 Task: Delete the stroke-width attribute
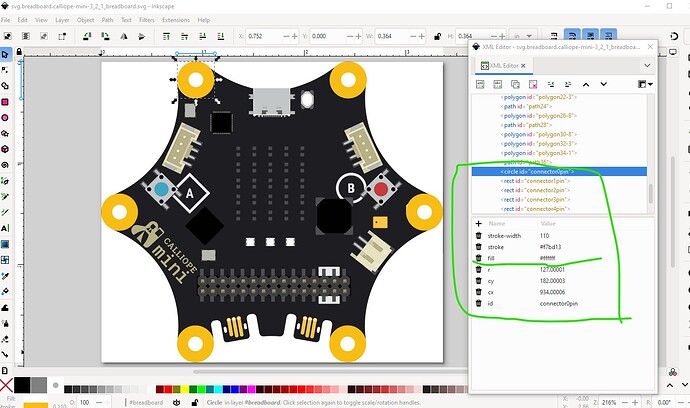479,235
